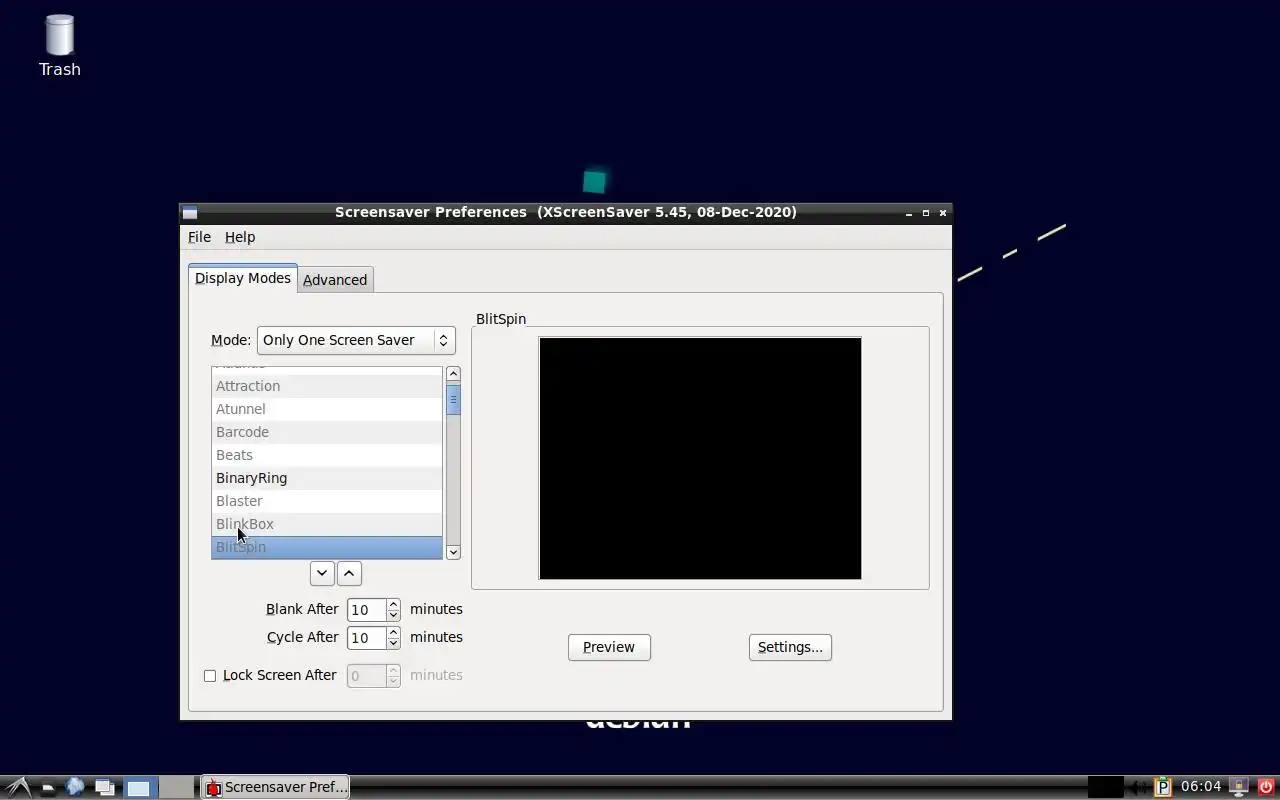1280x800 pixels.
Task: Switch to the Display Modes tab
Action: coord(243,278)
